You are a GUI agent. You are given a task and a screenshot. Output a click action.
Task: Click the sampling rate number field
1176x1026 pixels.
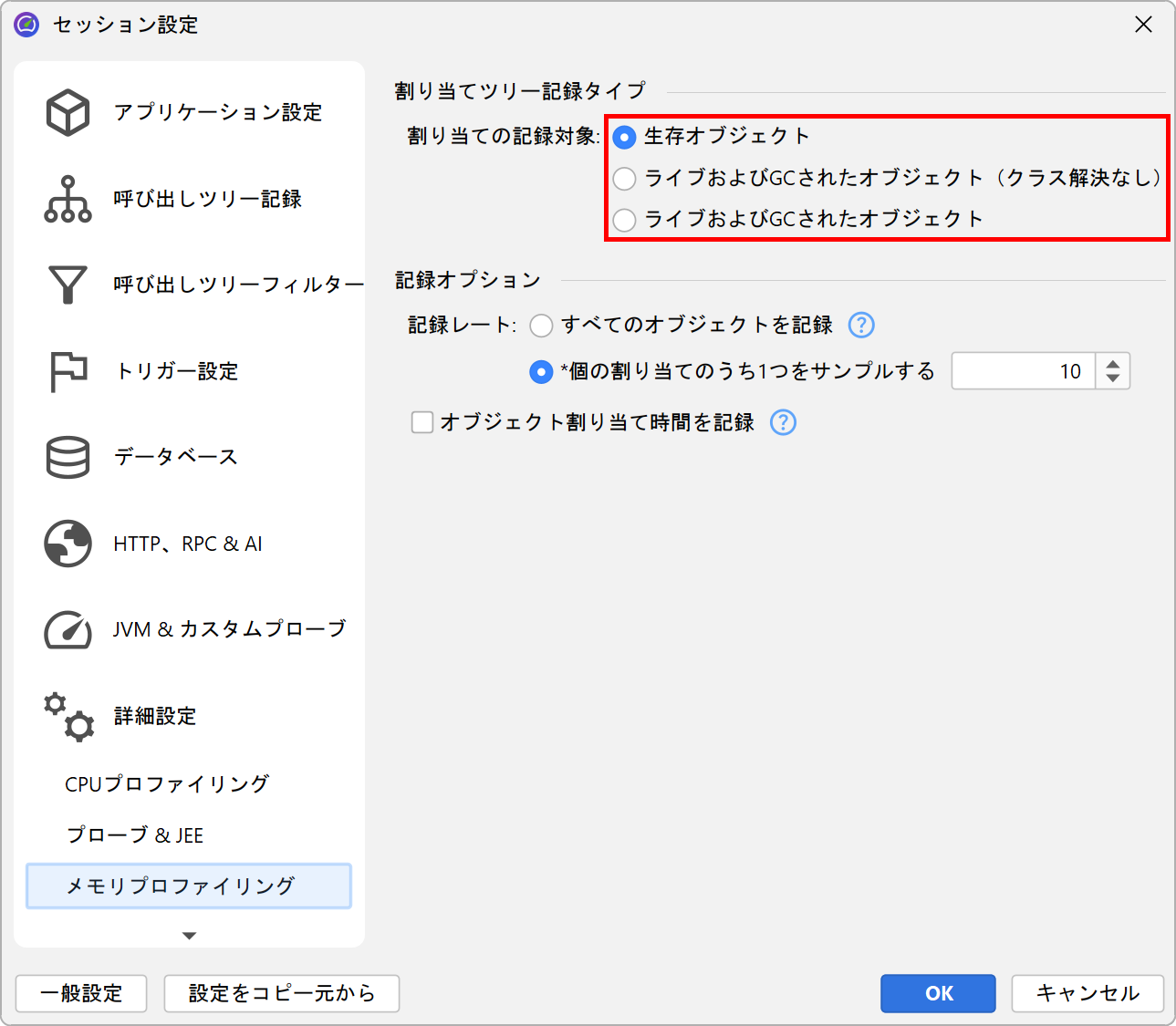pos(1023,371)
